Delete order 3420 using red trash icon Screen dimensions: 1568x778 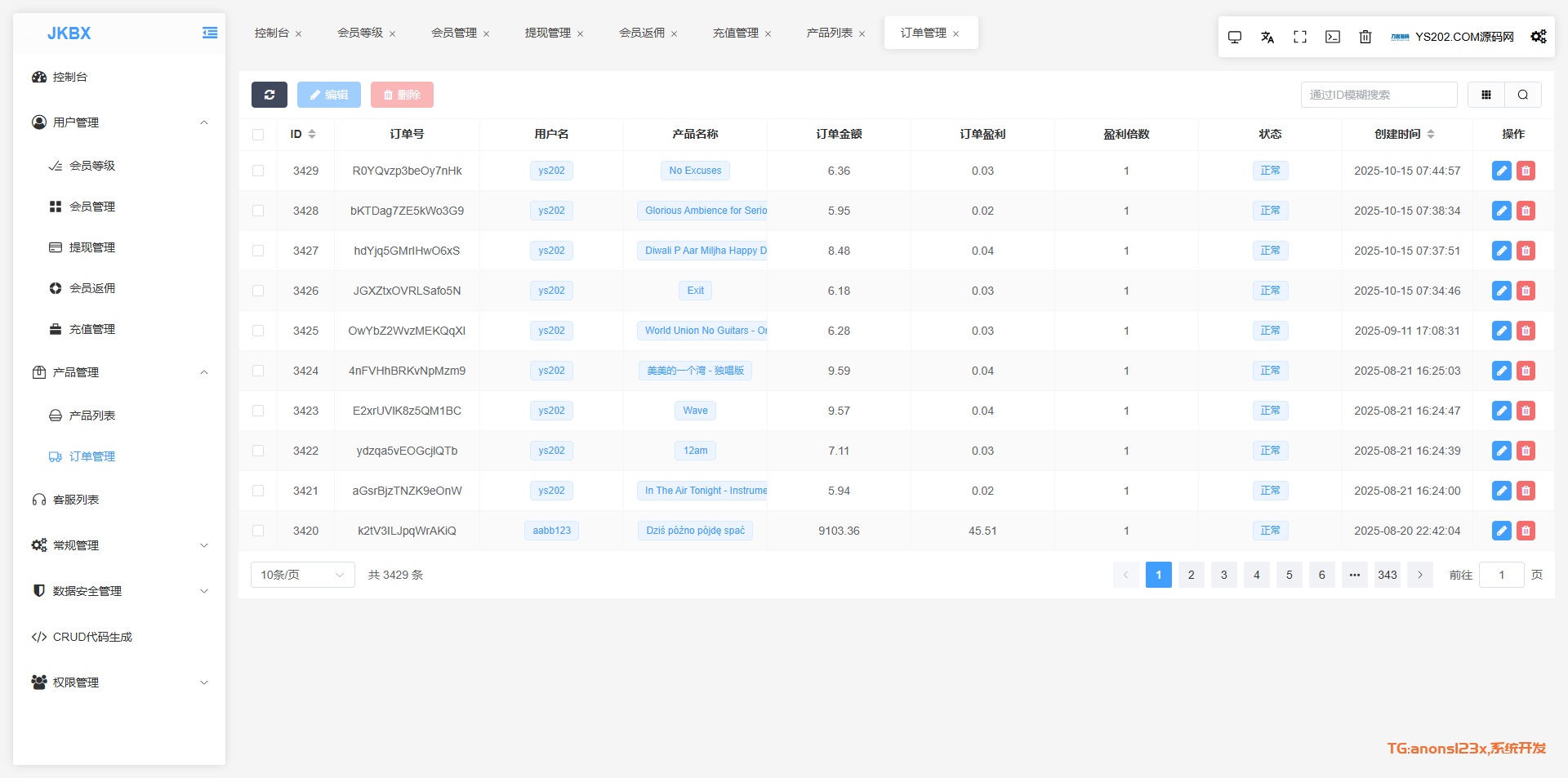coord(1526,531)
